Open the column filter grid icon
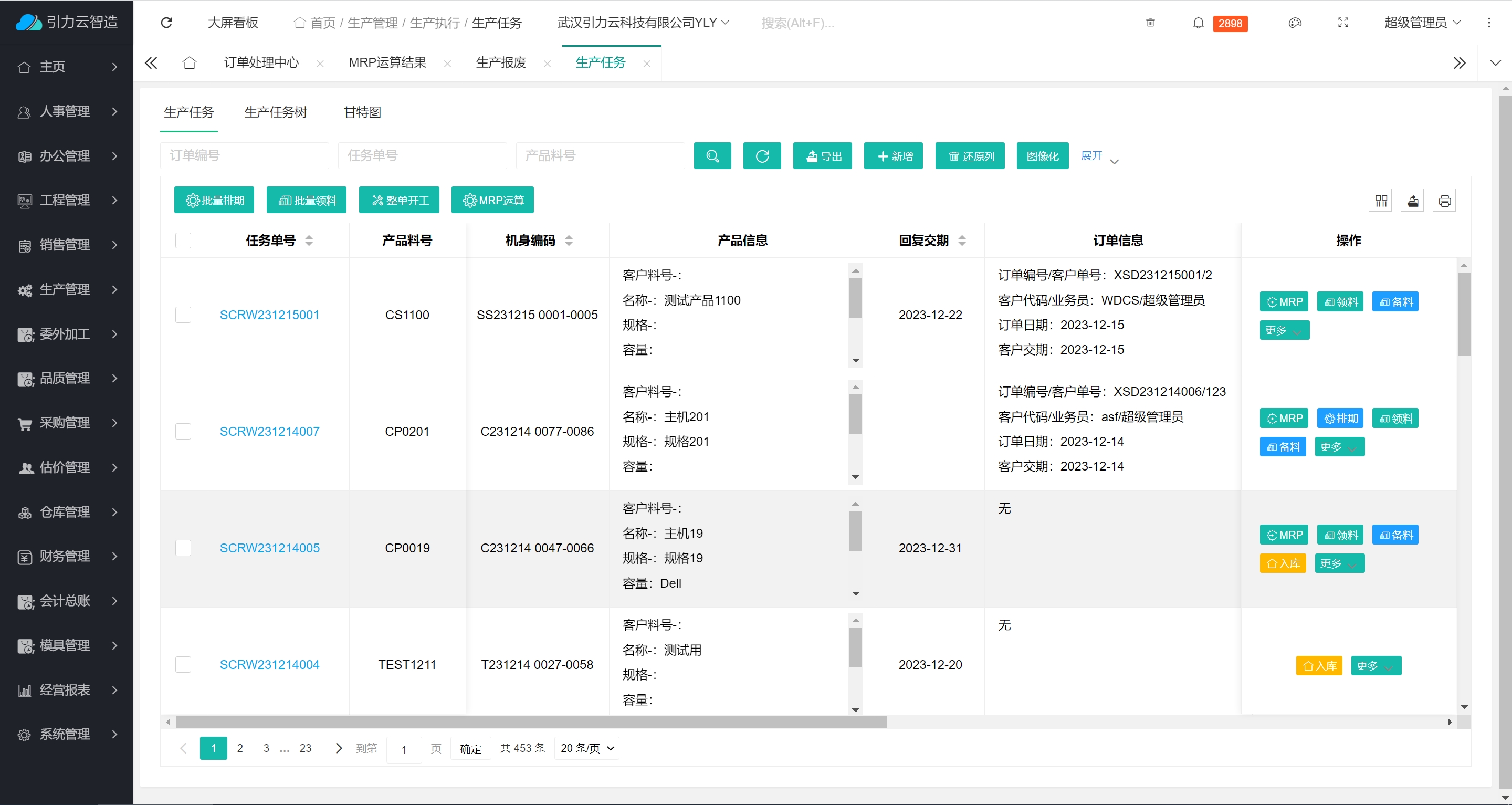Screen dimensions: 1512x805 pos(1381,201)
